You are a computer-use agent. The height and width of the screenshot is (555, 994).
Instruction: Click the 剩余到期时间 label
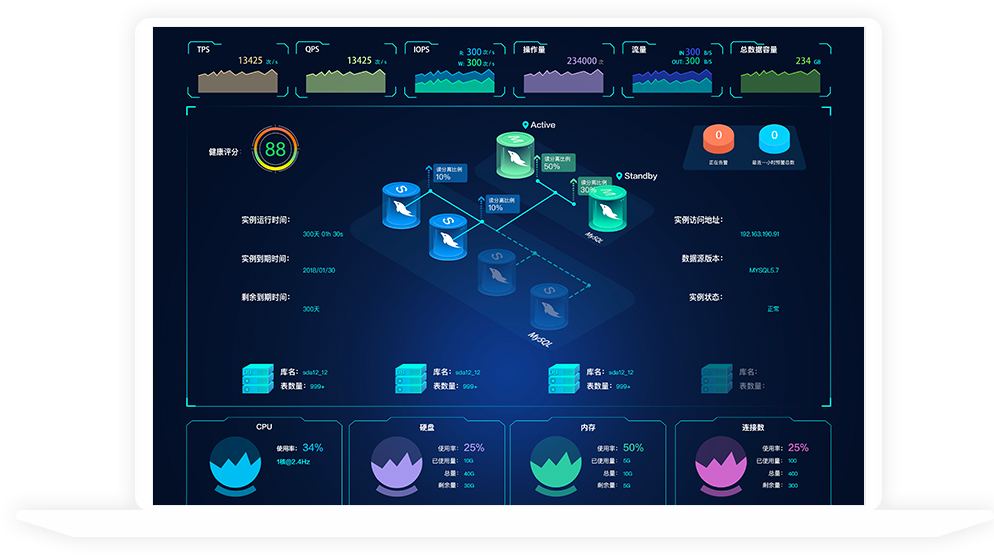[x=266, y=297]
